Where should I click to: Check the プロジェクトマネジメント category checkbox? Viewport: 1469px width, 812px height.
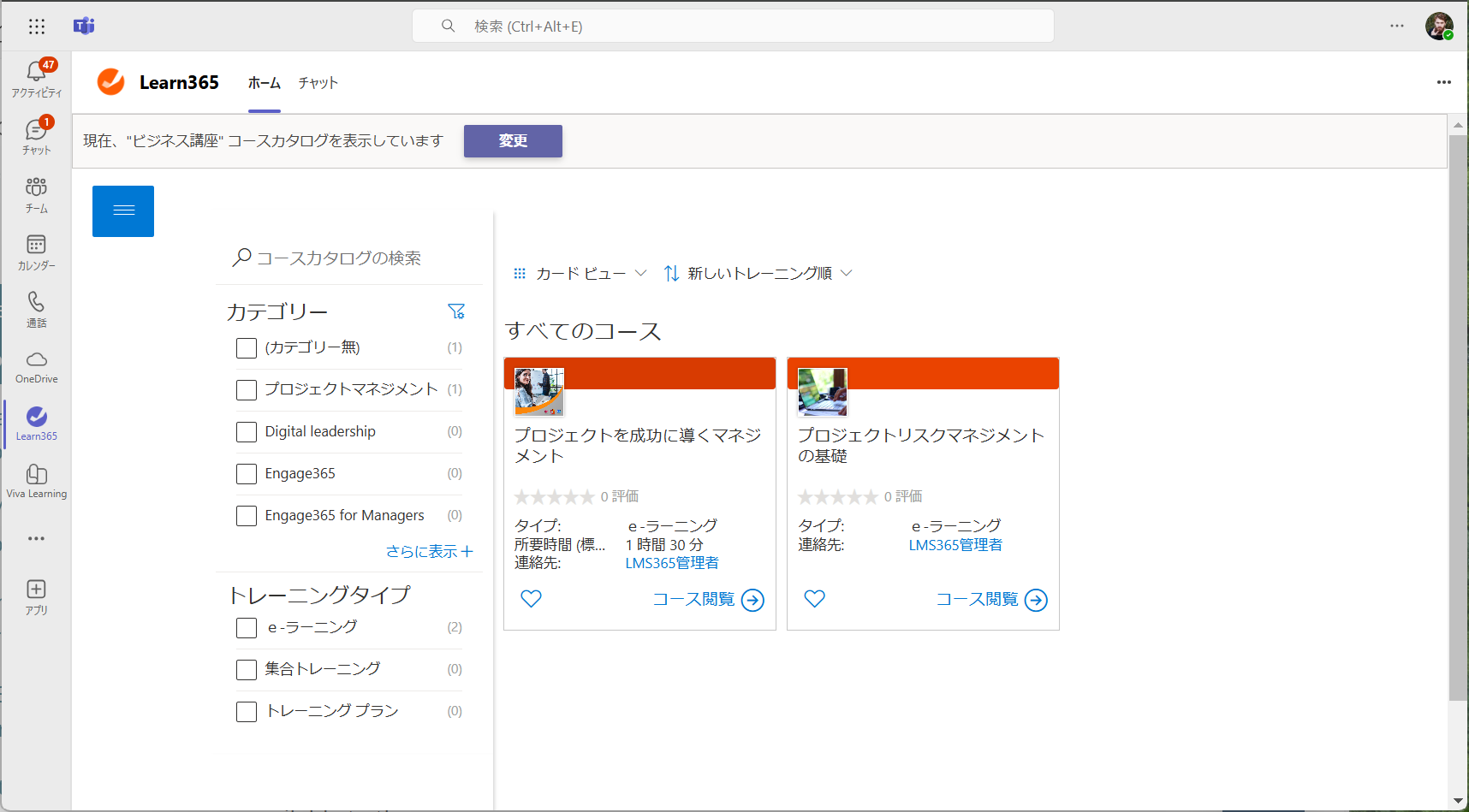point(247,390)
